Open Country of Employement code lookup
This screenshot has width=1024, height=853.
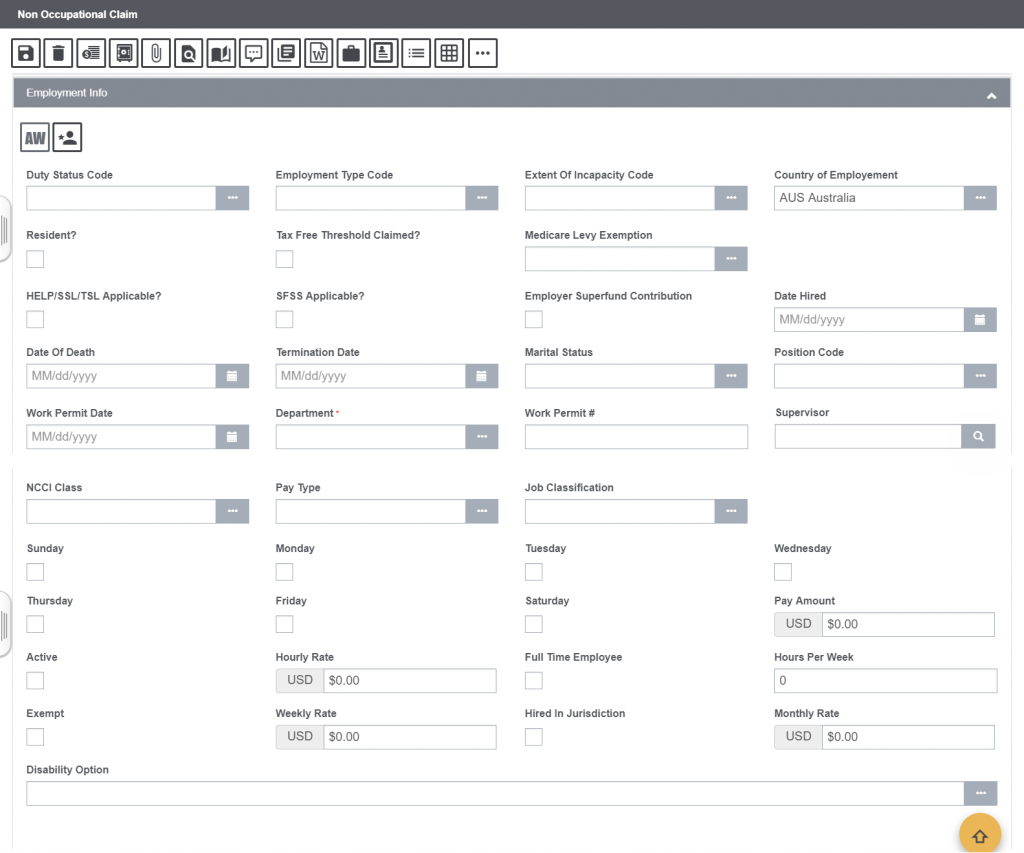(x=980, y=198)
